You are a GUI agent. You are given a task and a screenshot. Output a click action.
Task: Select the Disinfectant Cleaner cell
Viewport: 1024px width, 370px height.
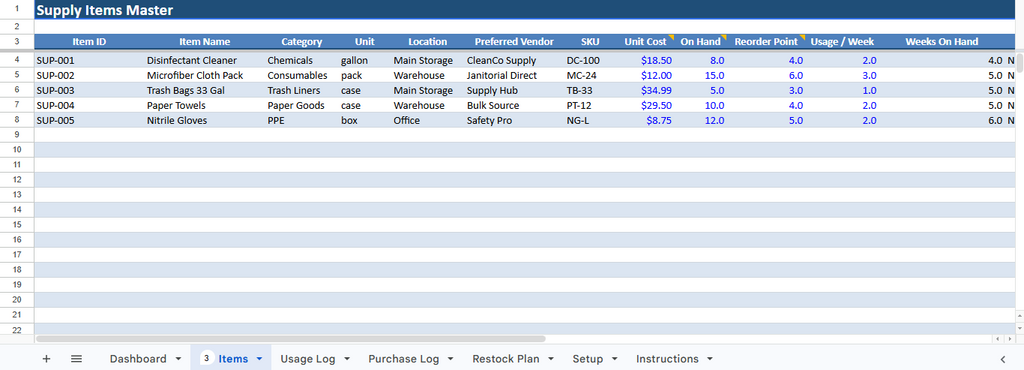[205, 60]
